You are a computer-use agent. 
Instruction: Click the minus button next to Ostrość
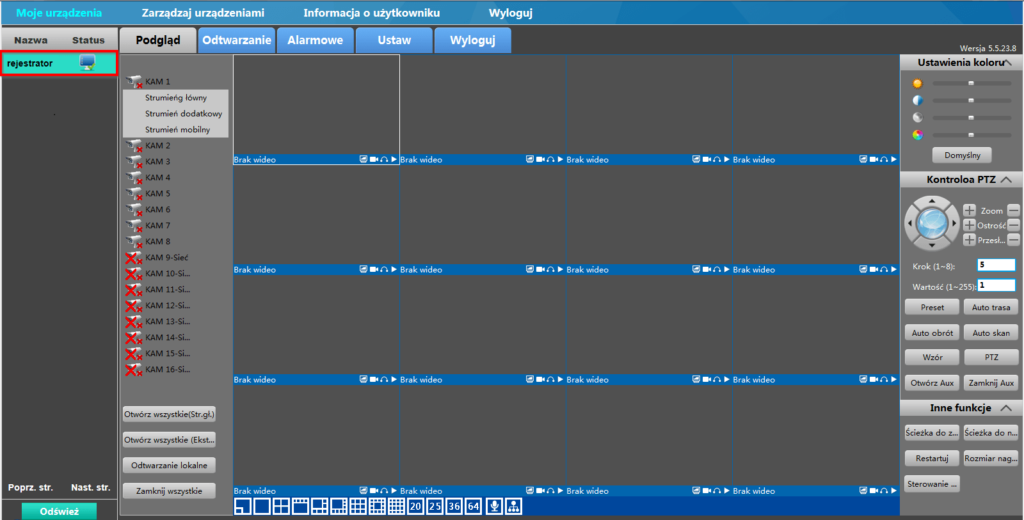[1013, 225]
